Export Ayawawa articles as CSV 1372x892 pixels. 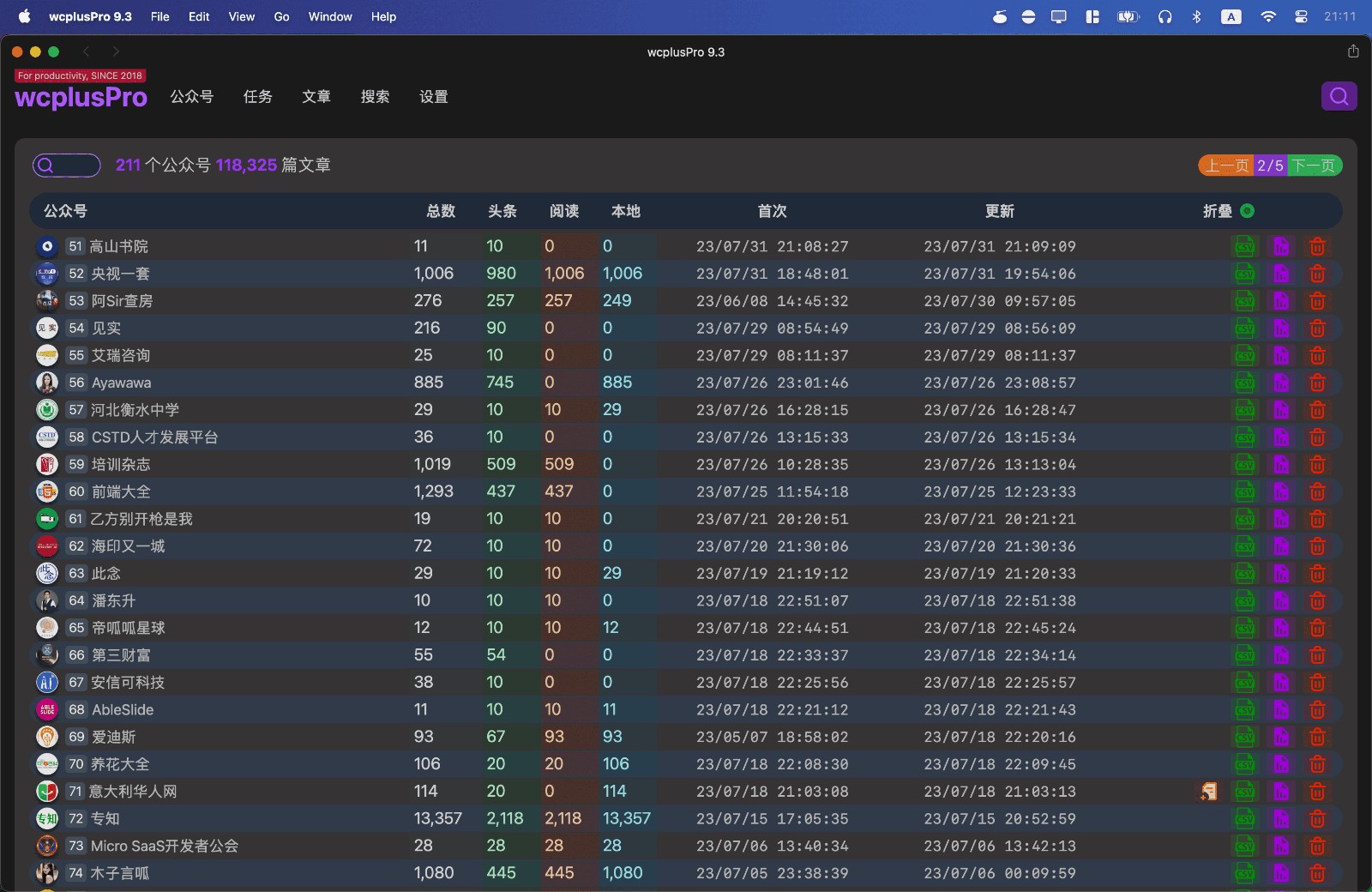point(1244,383)
